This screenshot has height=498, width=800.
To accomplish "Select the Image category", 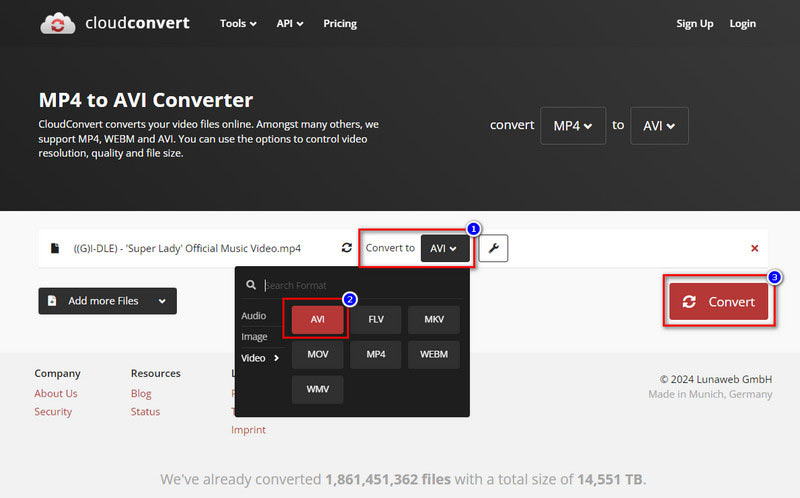I will [x=254, y=337].
